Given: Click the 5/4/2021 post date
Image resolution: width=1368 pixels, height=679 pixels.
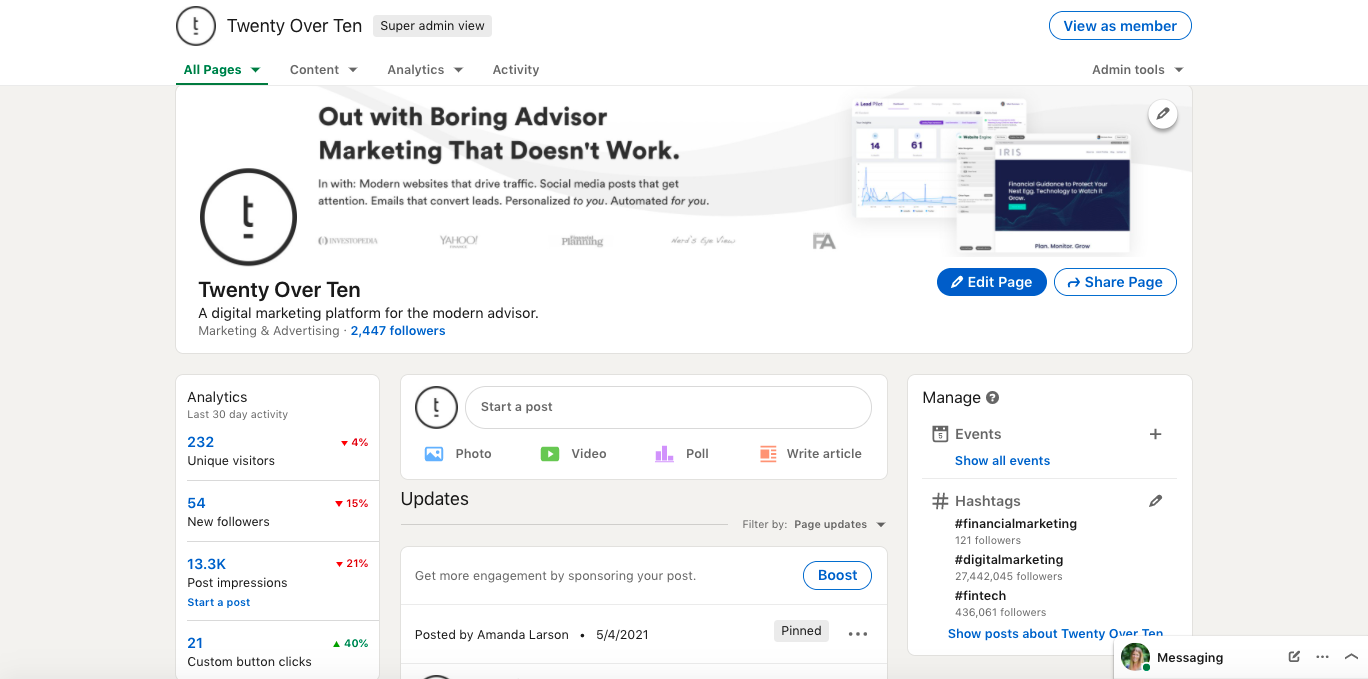Looking at the screenshot, I should [x=623, y=635].
